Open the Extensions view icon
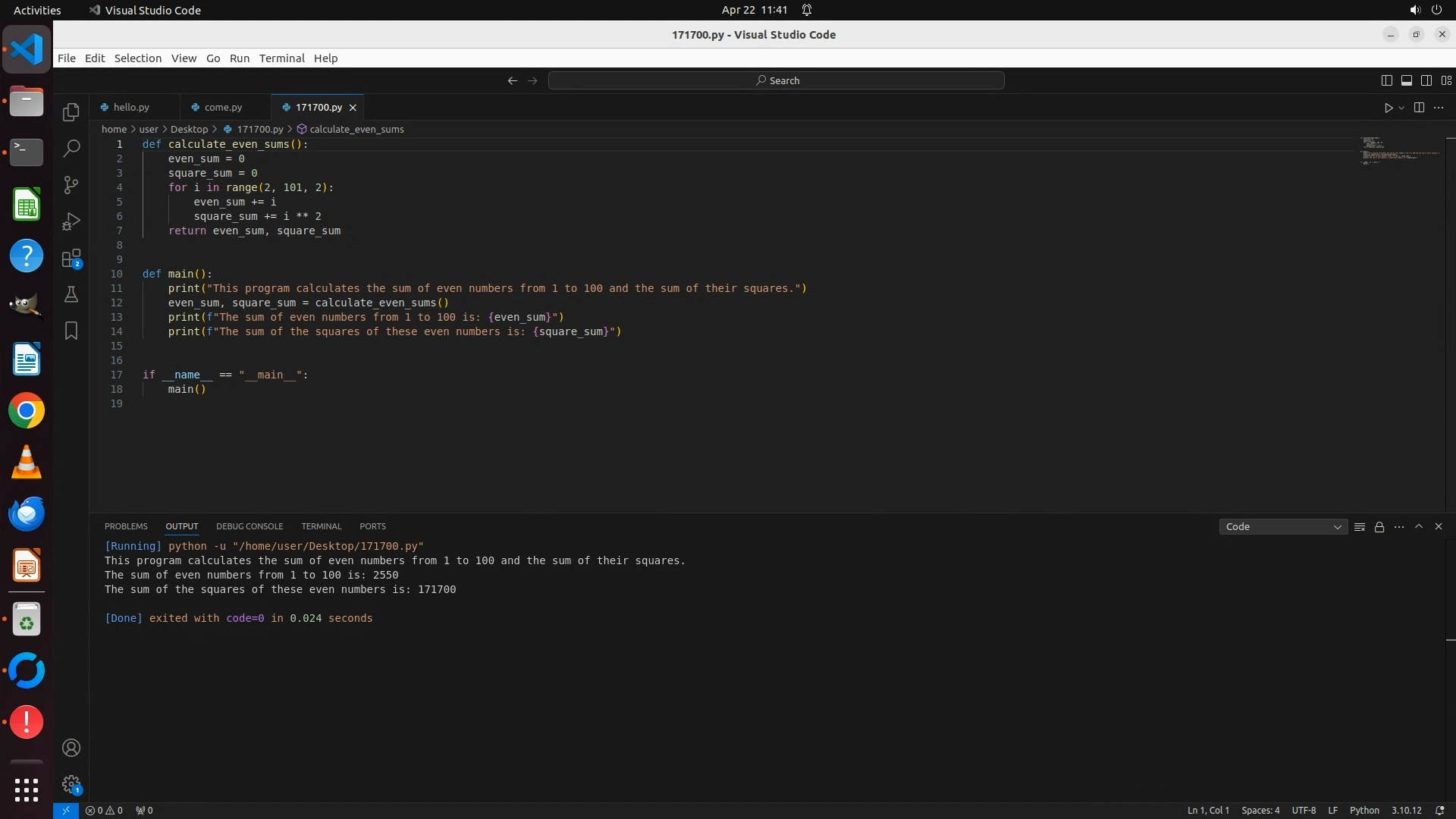The width and height of the screenshot is (1456, 819). coord(71,259)
